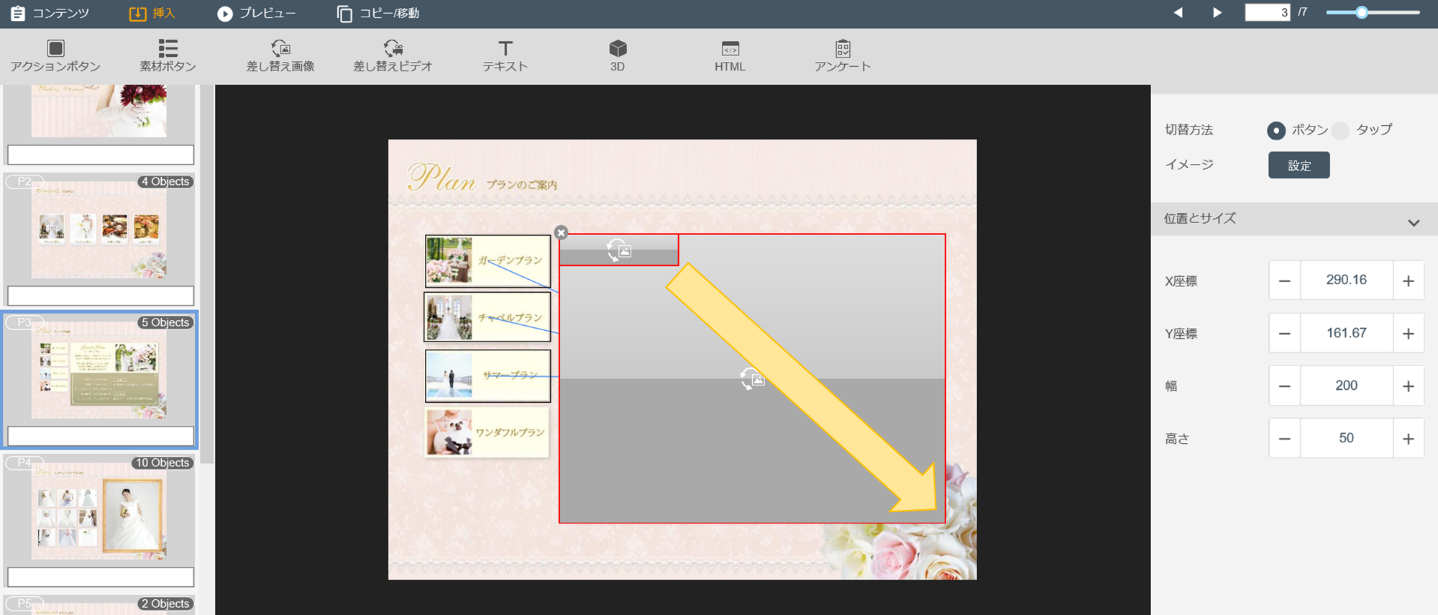
Task: Select the P4 page thumbnail
Action: [99, 510]
